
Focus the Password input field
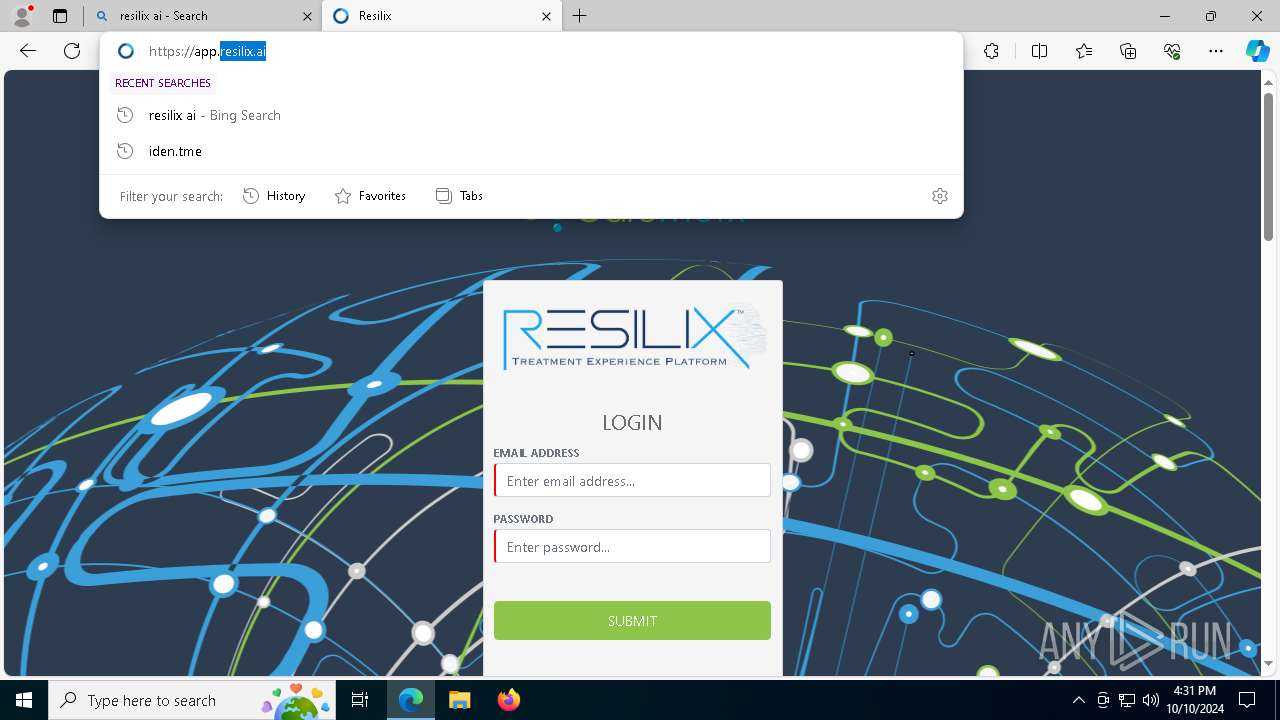[632, 546]
